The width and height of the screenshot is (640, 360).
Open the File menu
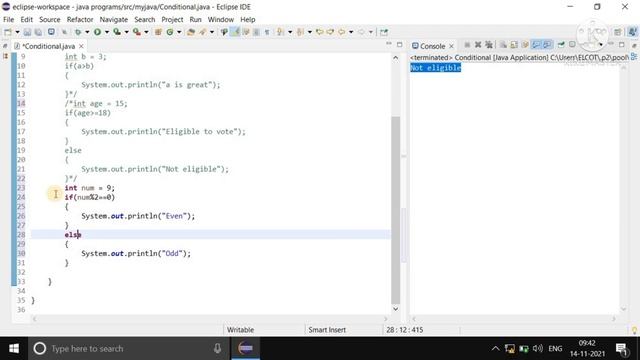[8, 19]
